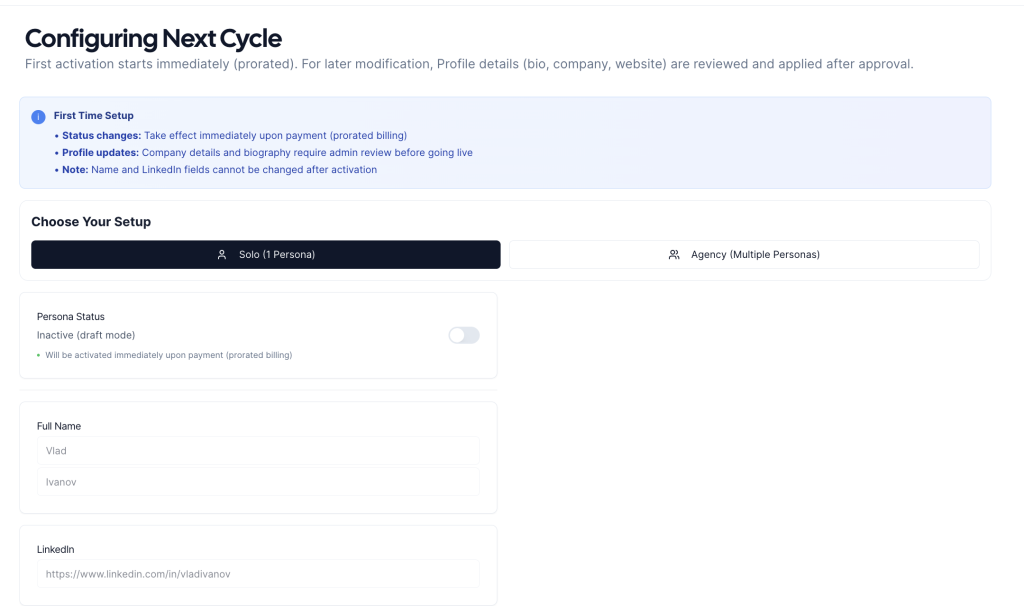Select the Solo (1 Persona) setup

point(266,255)
